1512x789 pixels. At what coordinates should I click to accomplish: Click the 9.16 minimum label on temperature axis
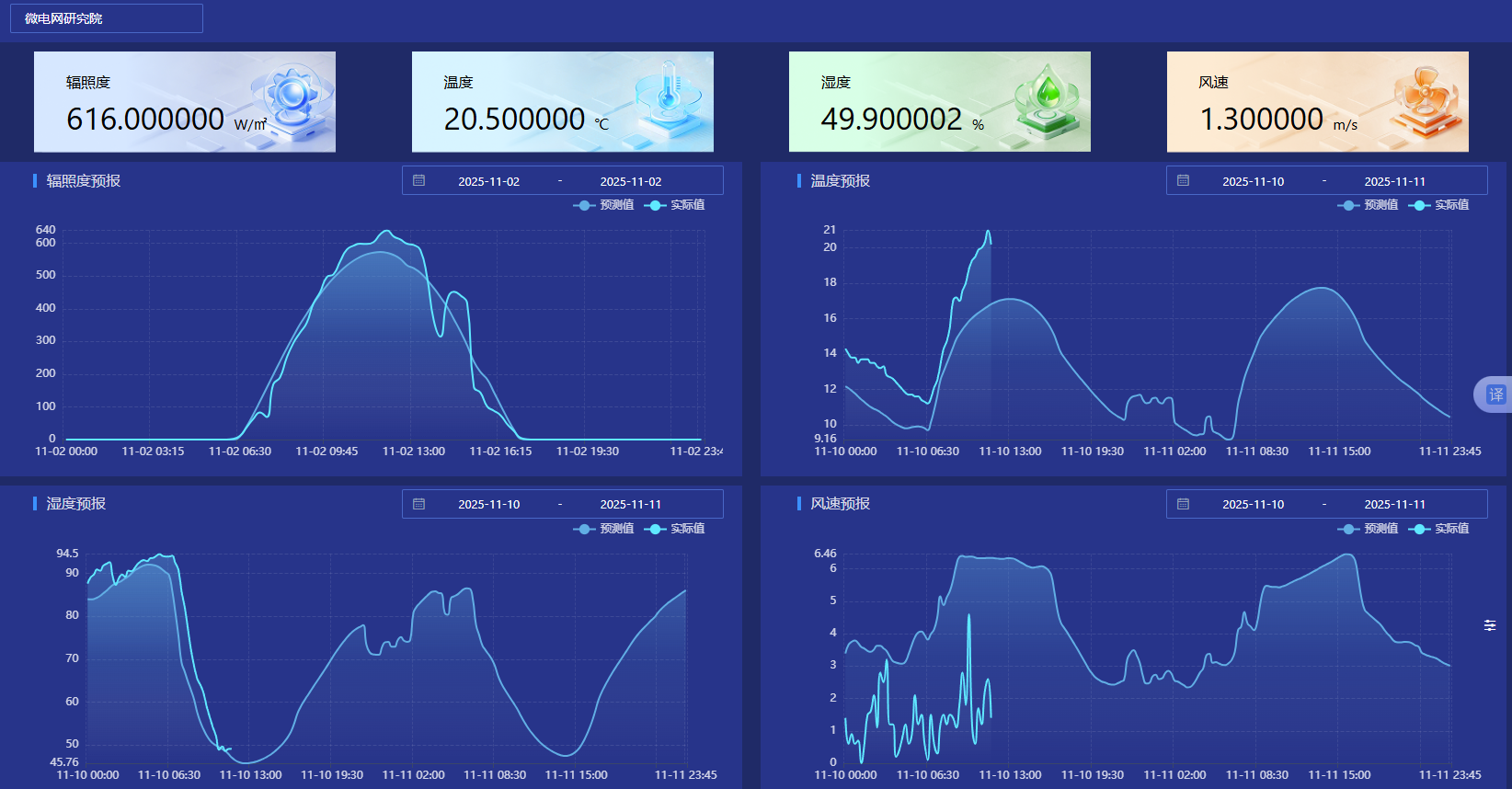pyautogui.click(x=825, y=439)
